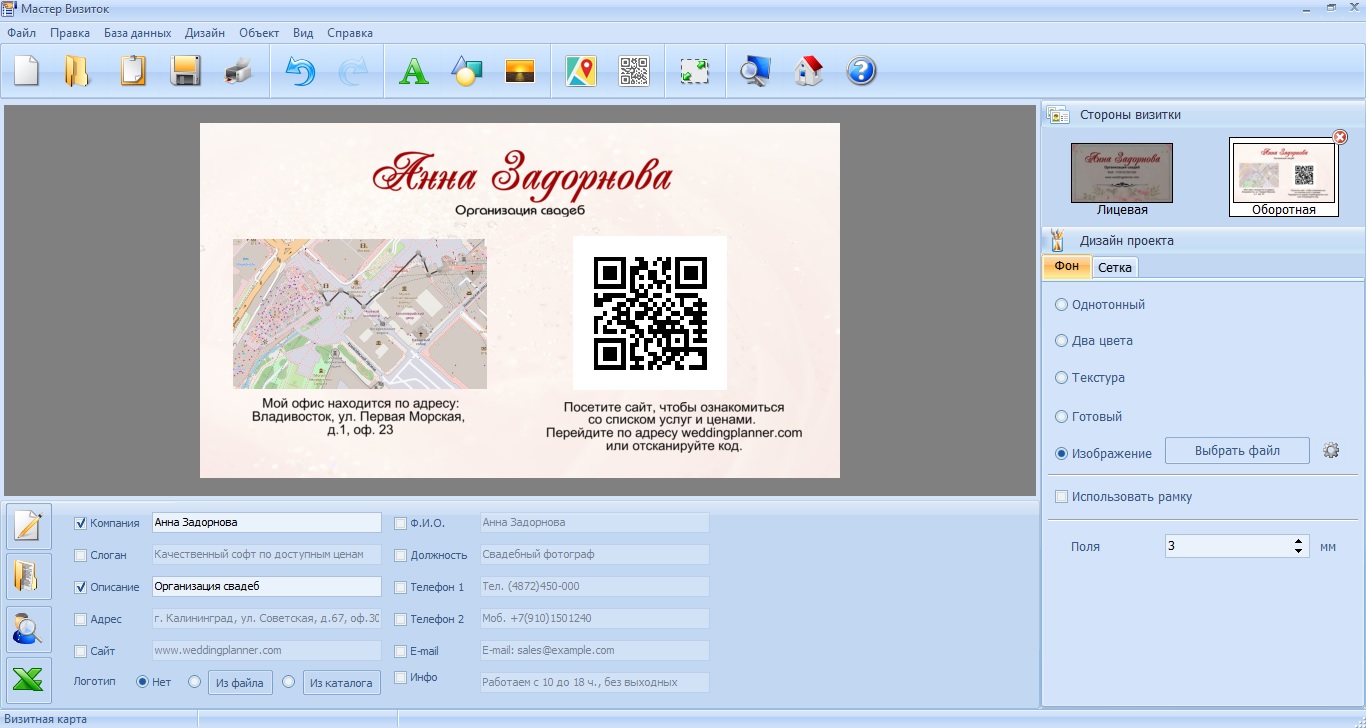Open the Объект menu
Image resolution: width=1366 pixels, height=728 pixels.
pyautogui.click(x=259, y=32)
